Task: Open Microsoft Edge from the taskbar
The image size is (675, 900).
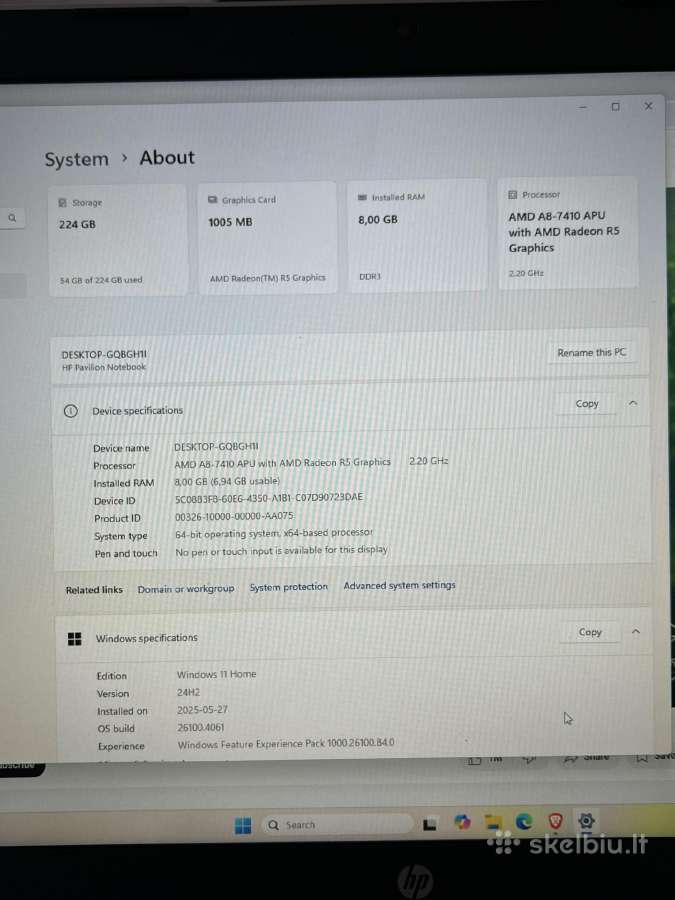Action: pyautogui.click(x=524, y=821)
